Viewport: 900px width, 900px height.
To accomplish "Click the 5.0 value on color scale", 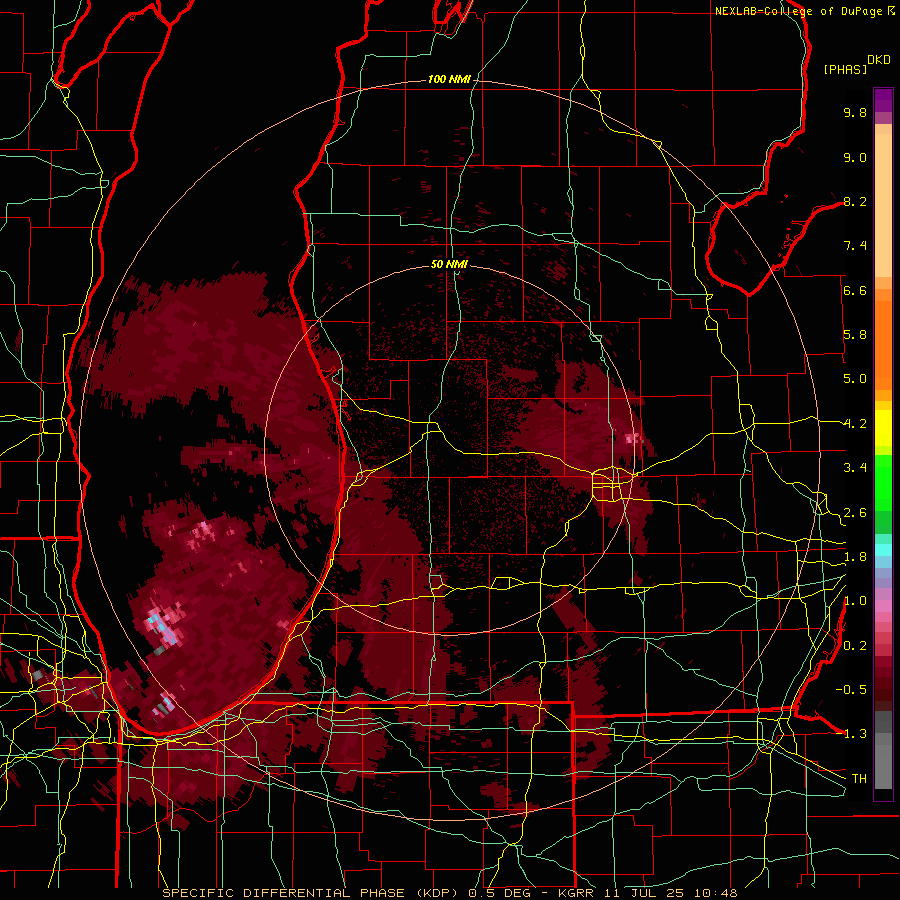I will pyautogui.click(x=855, y=379).
